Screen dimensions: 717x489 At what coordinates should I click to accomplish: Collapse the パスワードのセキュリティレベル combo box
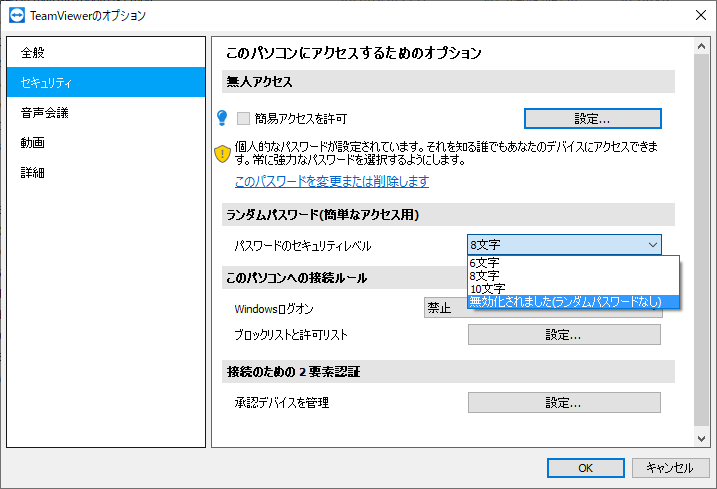pyautogui.click(x=564, y=245)
